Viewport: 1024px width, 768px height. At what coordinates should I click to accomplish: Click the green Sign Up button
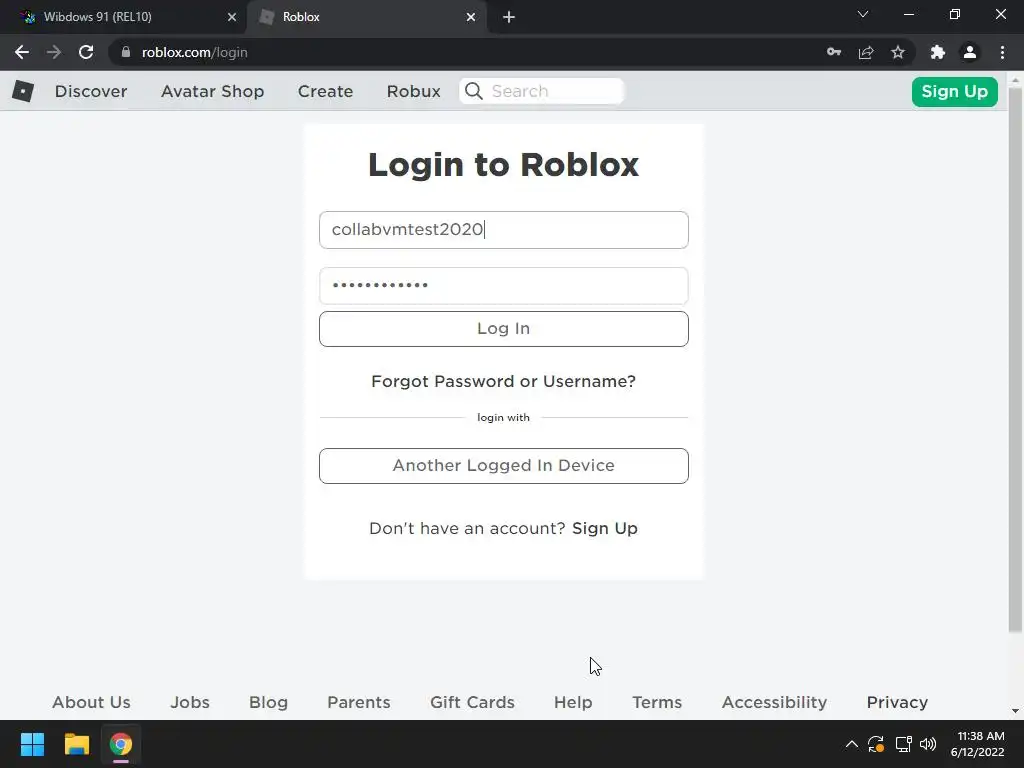954,91
